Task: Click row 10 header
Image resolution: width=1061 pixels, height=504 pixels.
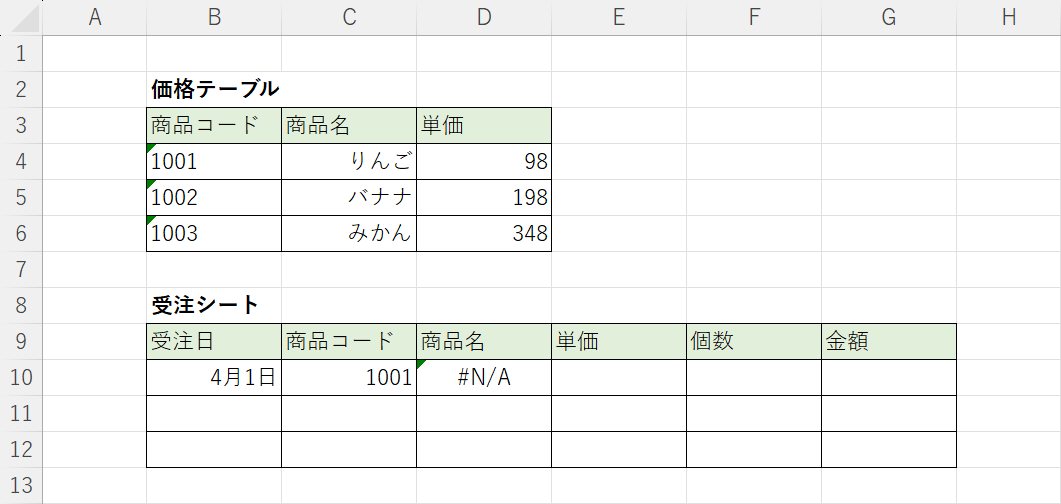Action: pos(22,378)
